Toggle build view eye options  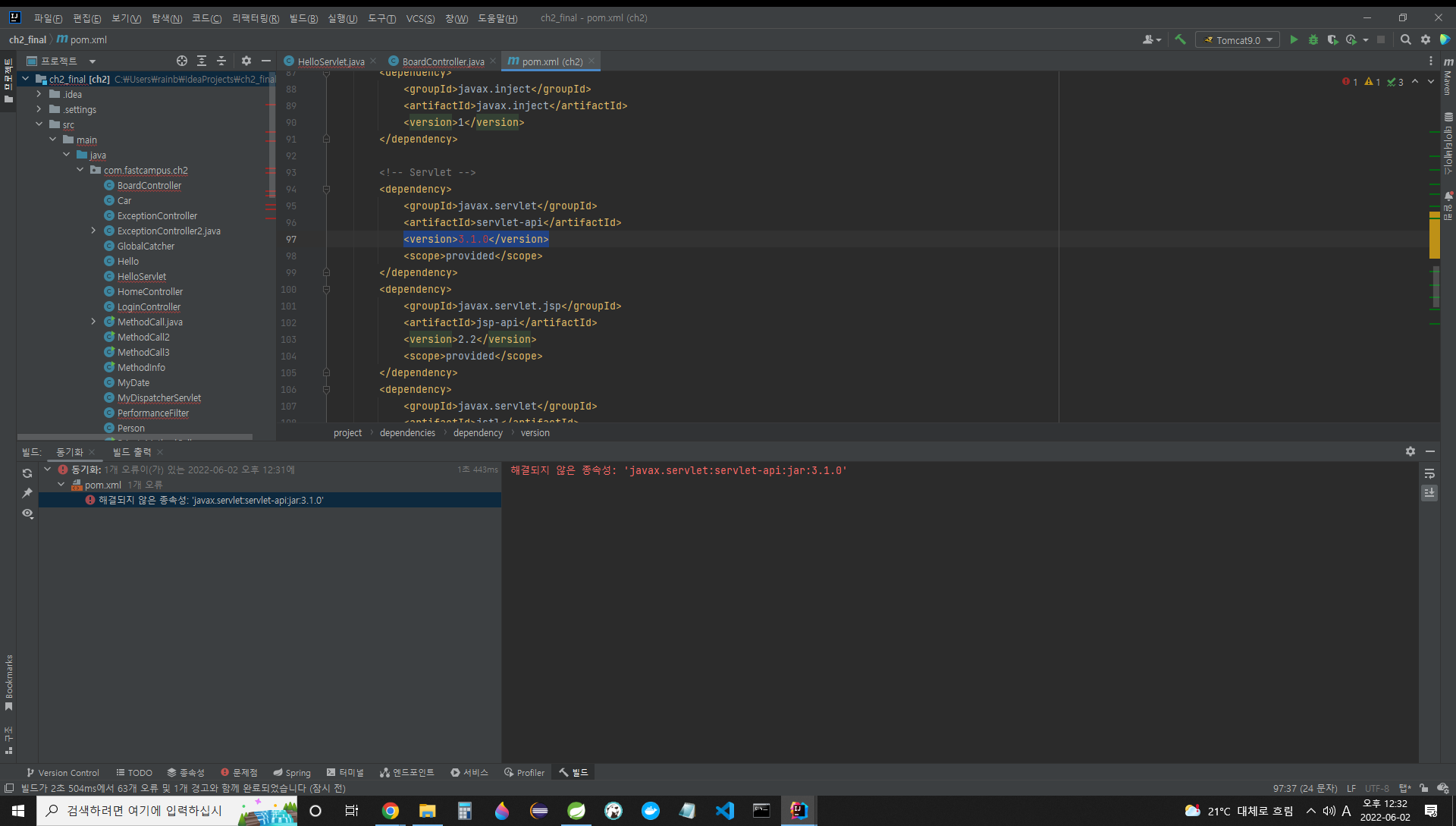point(27,514)
